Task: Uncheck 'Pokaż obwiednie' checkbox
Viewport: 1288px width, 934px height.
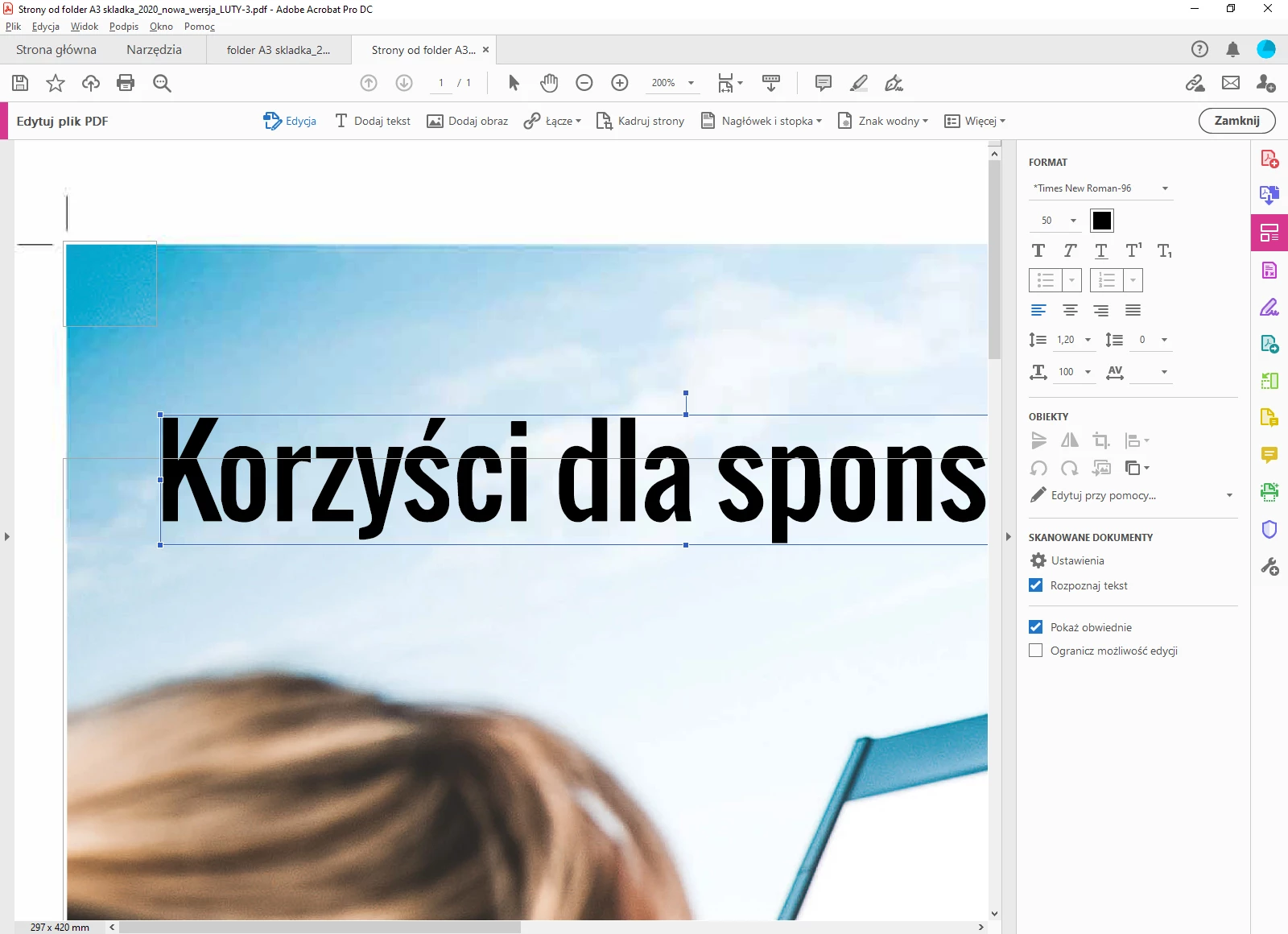Action: pyautogui.click(x=1036, y=627)
